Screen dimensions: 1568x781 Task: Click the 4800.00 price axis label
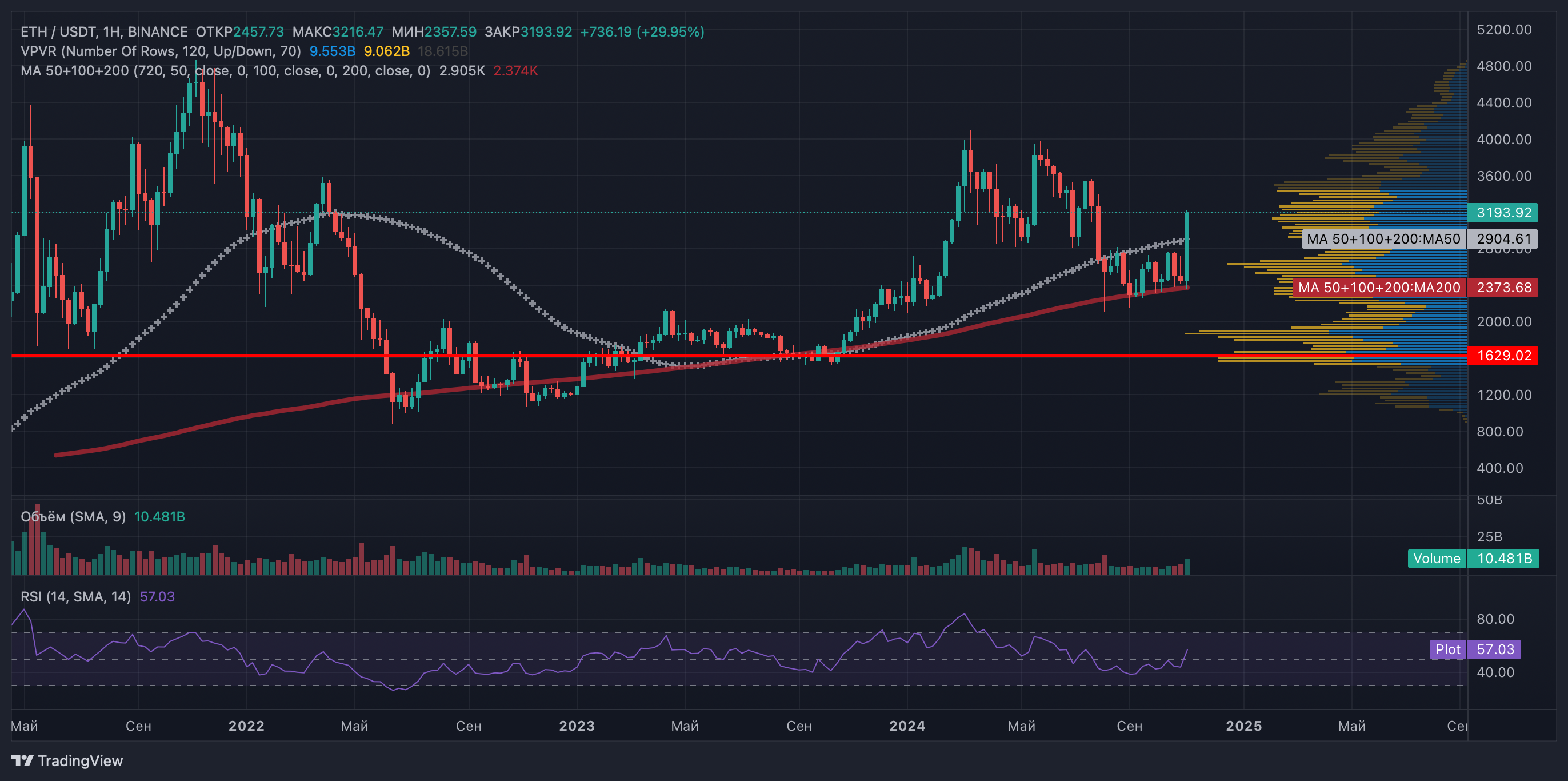click(1504, 66)
